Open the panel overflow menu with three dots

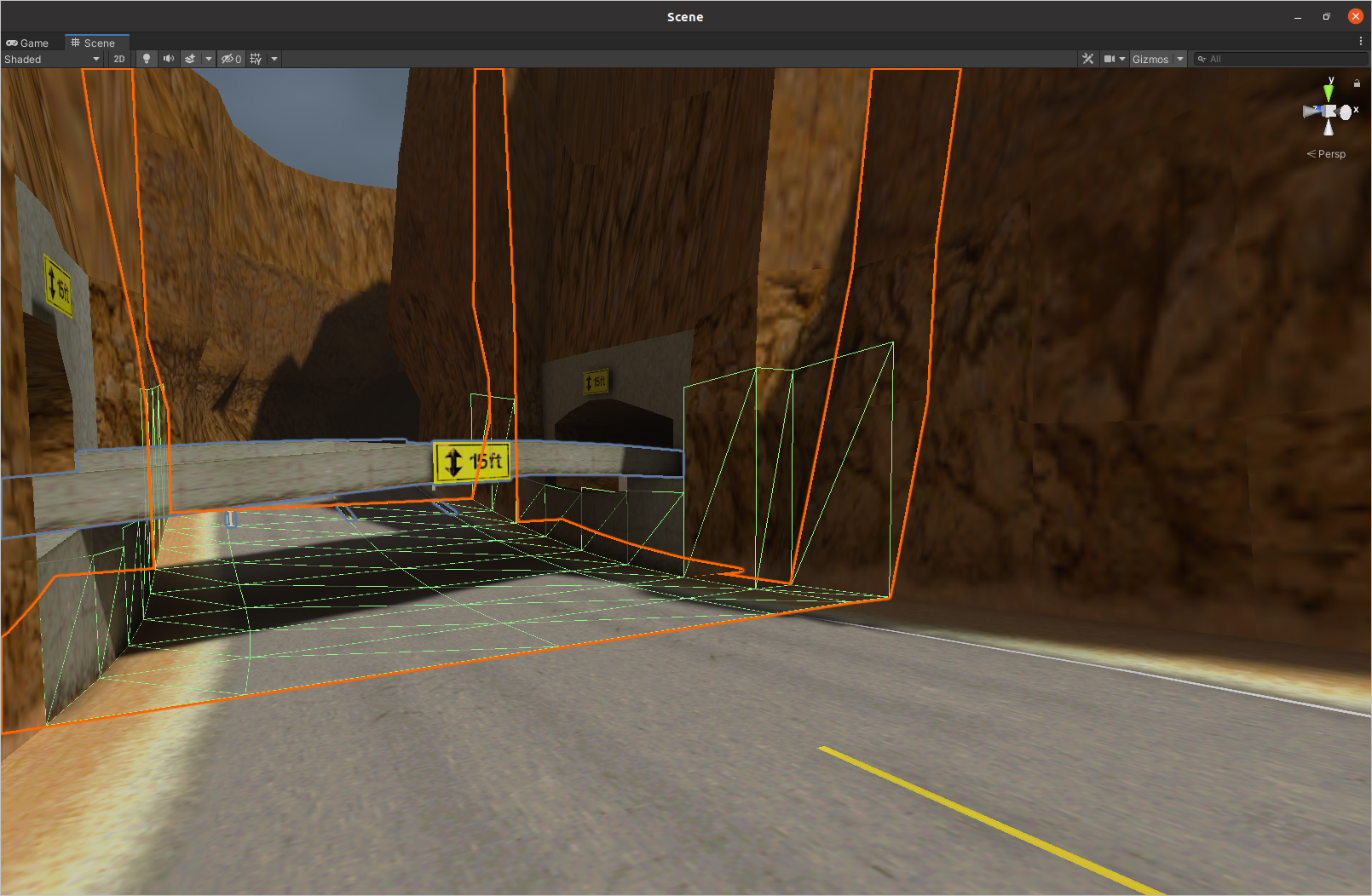1360,40
